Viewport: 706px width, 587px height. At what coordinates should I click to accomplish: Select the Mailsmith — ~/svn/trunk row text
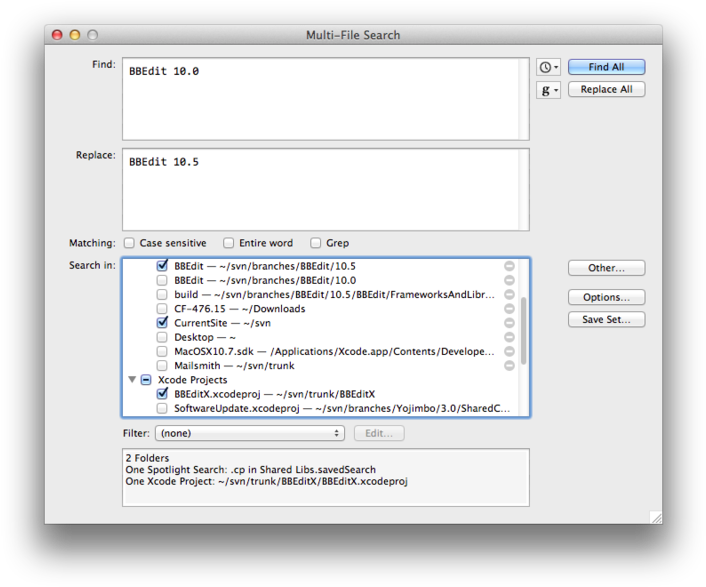234,366
